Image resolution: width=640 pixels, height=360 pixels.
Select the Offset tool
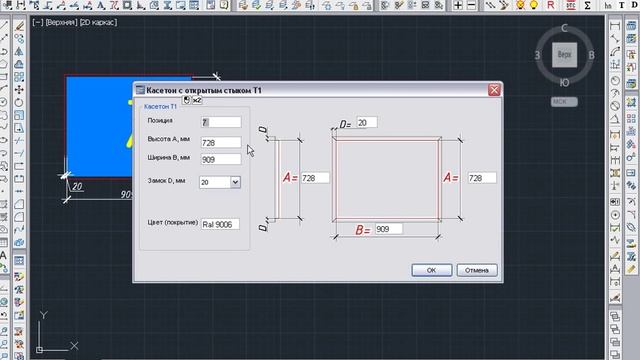19,64
